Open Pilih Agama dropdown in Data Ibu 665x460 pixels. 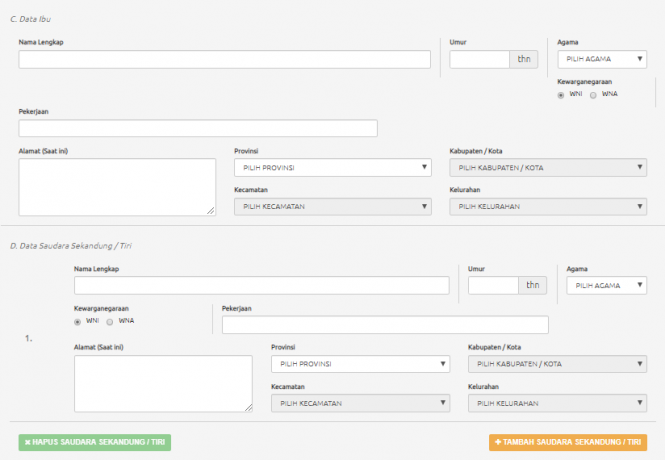pos(602,59)
